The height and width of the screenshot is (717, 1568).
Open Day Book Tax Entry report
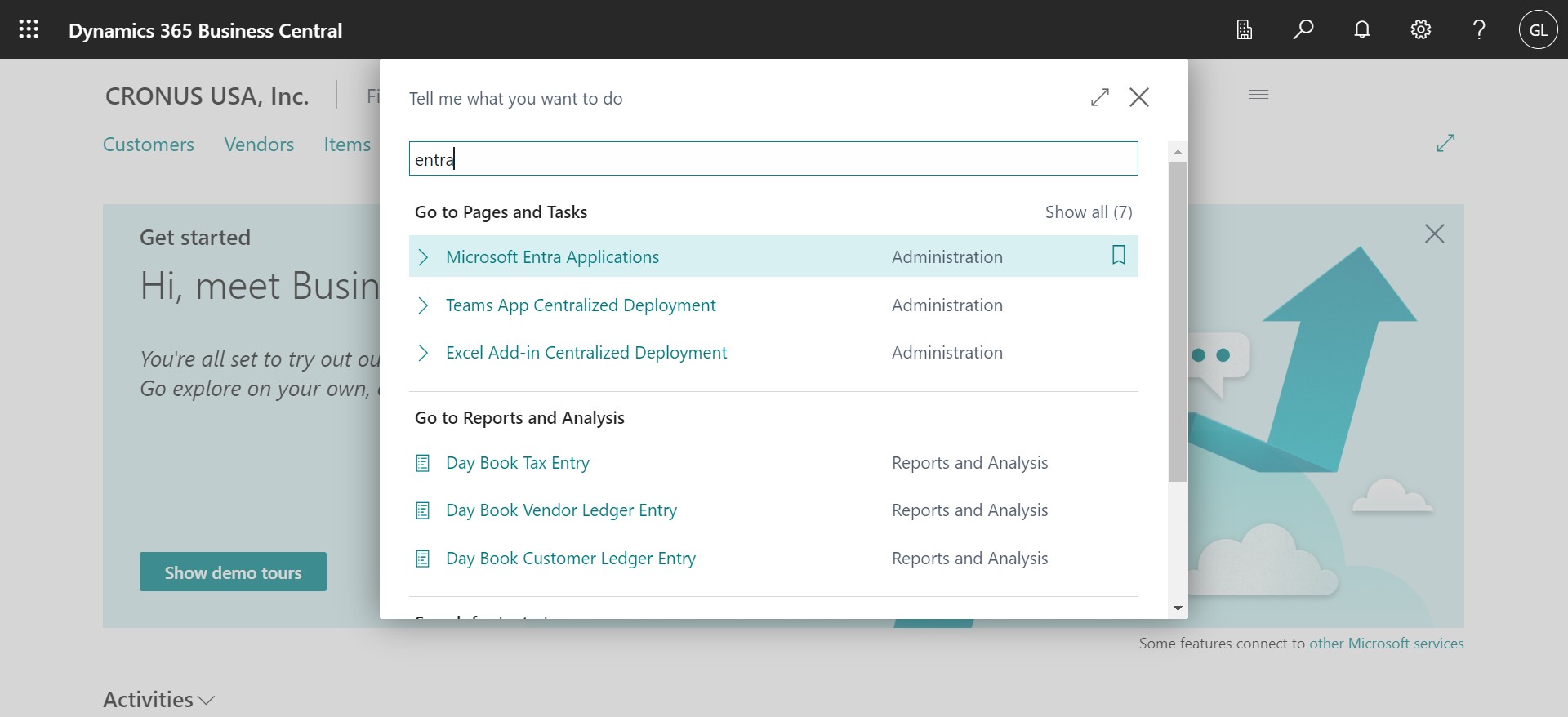point(518,462)
